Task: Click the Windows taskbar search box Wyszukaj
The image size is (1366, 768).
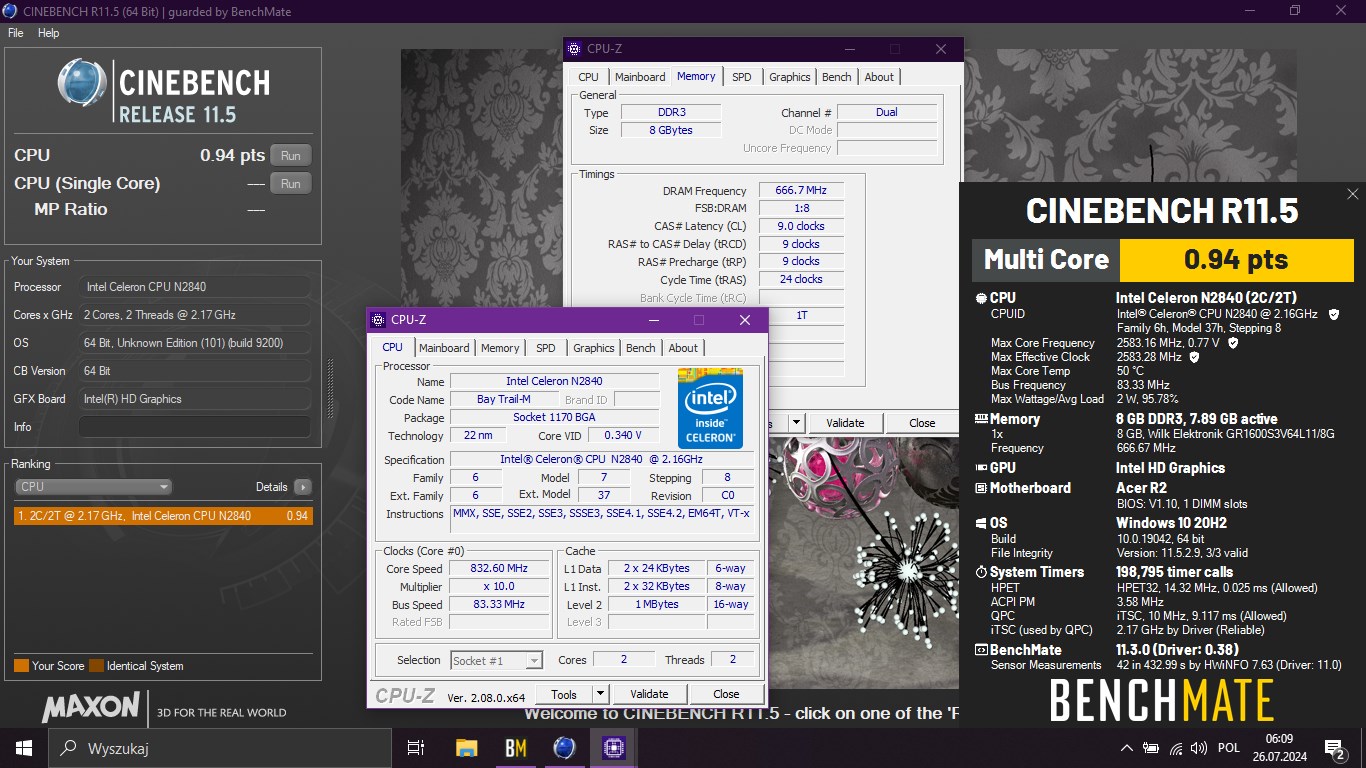Action: 220,748
